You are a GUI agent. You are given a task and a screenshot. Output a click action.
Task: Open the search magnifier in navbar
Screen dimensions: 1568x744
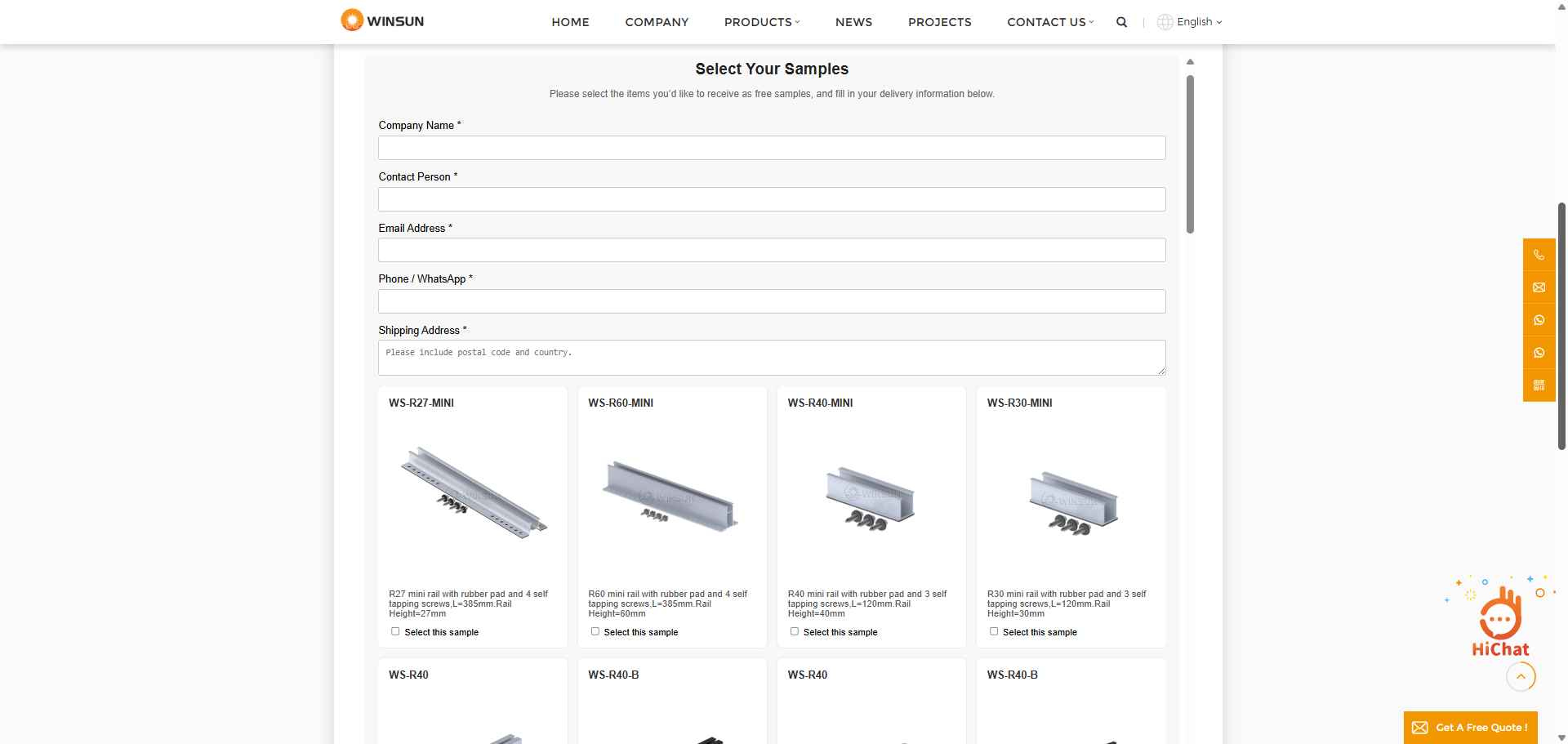[x=1121, y=22]
